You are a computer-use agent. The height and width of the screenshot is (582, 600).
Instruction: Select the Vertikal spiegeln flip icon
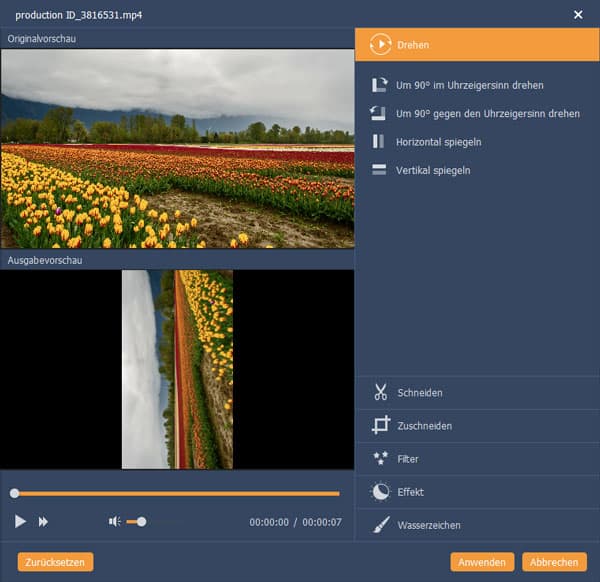[379, 170]
